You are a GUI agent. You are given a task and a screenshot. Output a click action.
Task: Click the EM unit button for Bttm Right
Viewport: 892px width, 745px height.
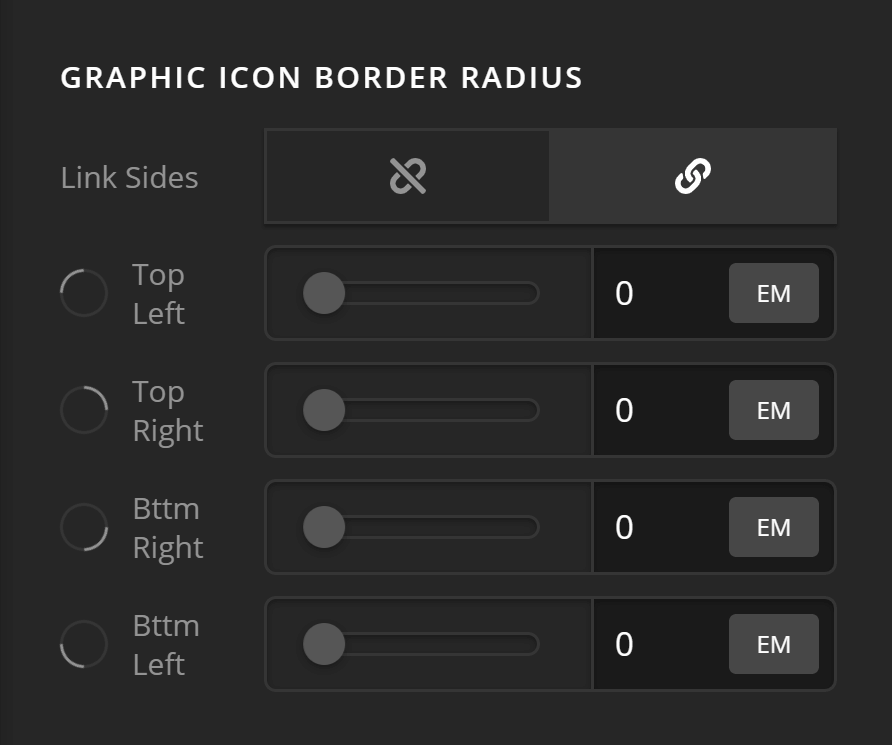click(x=773, y=527)
